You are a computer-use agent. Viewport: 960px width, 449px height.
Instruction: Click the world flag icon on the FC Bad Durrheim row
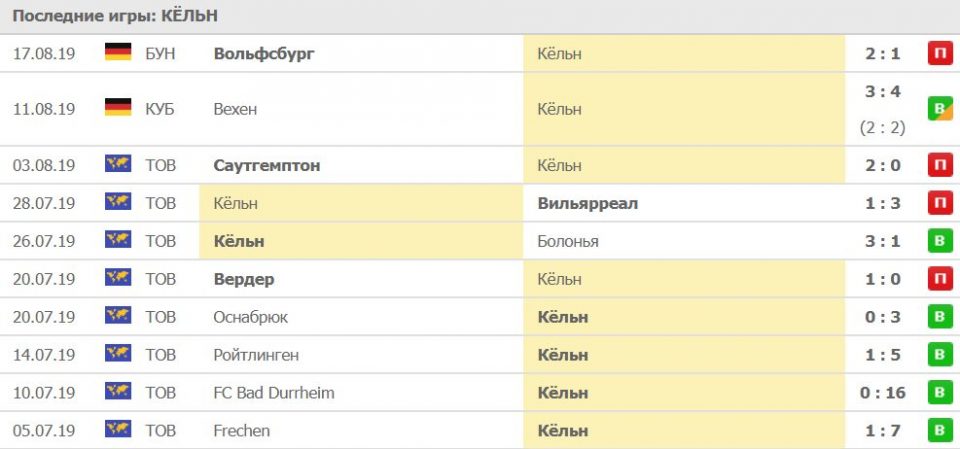pos(118,393)
